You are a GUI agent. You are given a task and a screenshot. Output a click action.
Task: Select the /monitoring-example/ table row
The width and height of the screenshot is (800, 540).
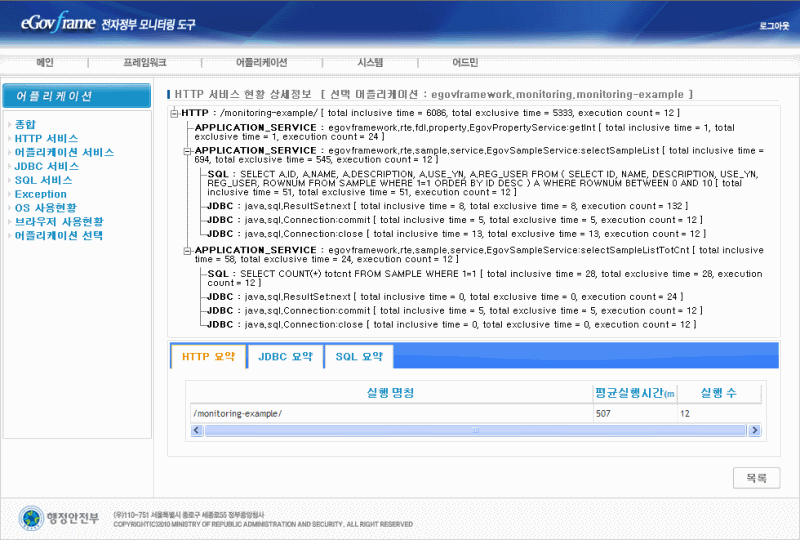(x=390, y=412)
